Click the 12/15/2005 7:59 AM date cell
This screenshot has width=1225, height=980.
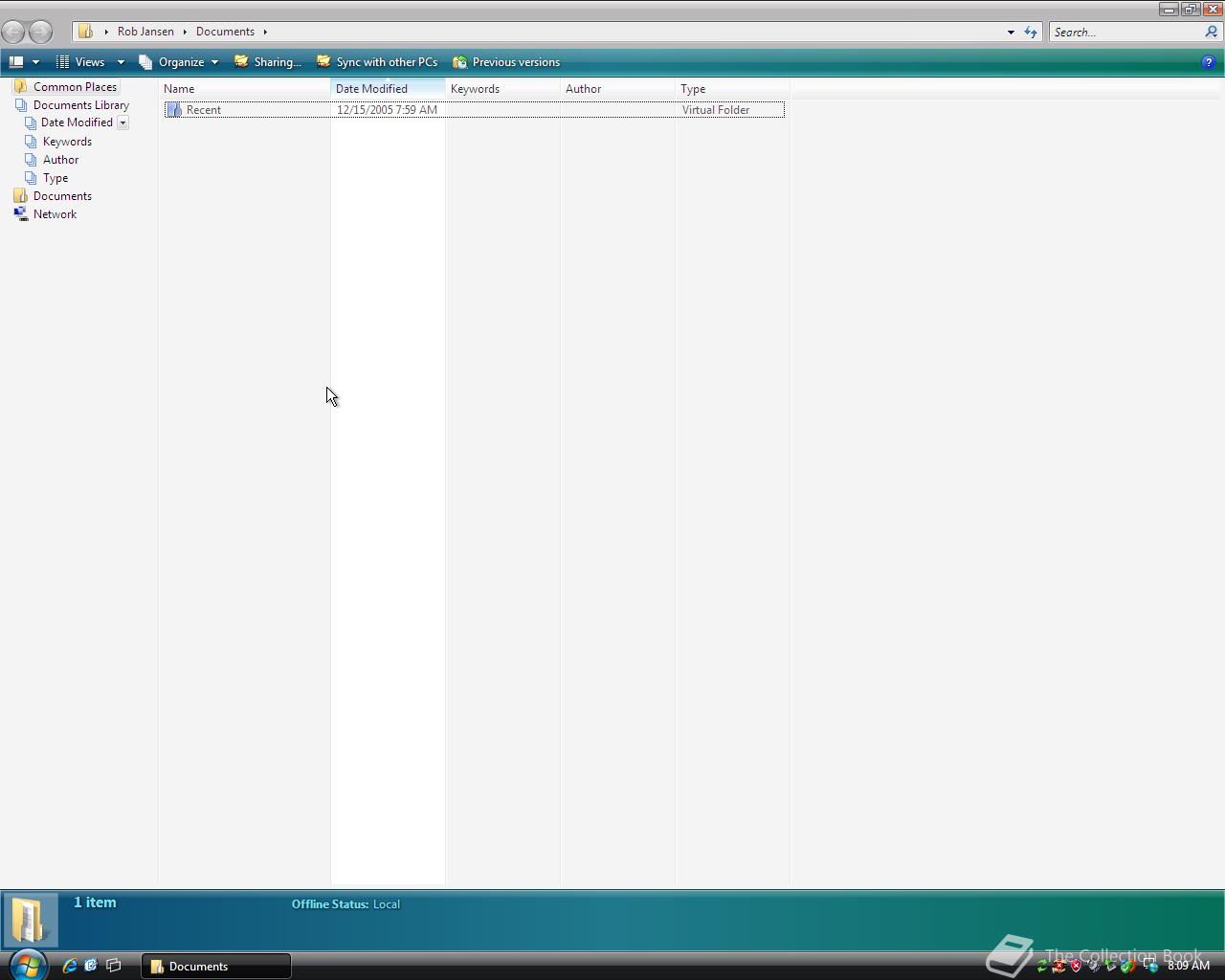point(387,110)
